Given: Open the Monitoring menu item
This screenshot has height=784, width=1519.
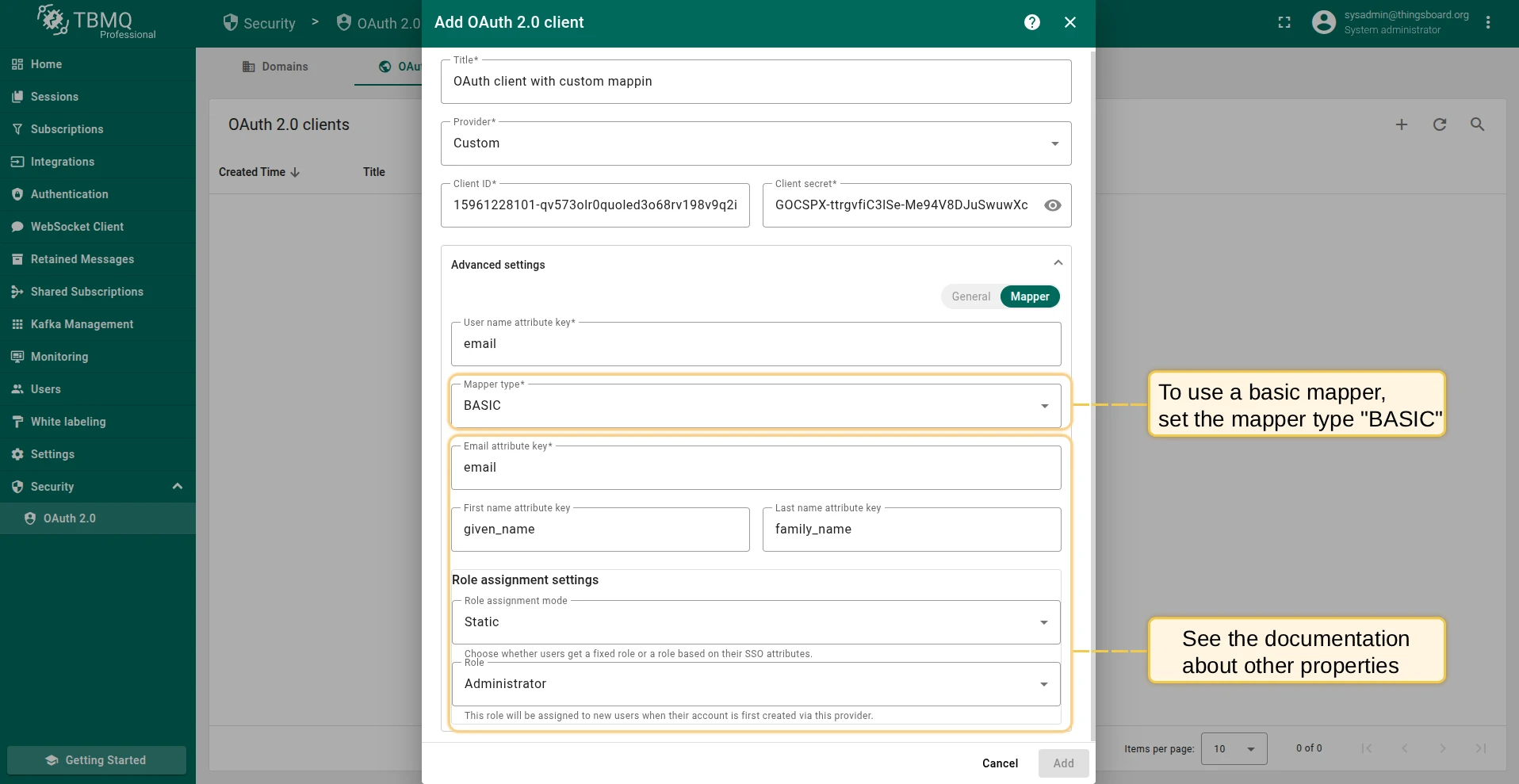Looking at the screenshot, I should (x=98, y=357).
